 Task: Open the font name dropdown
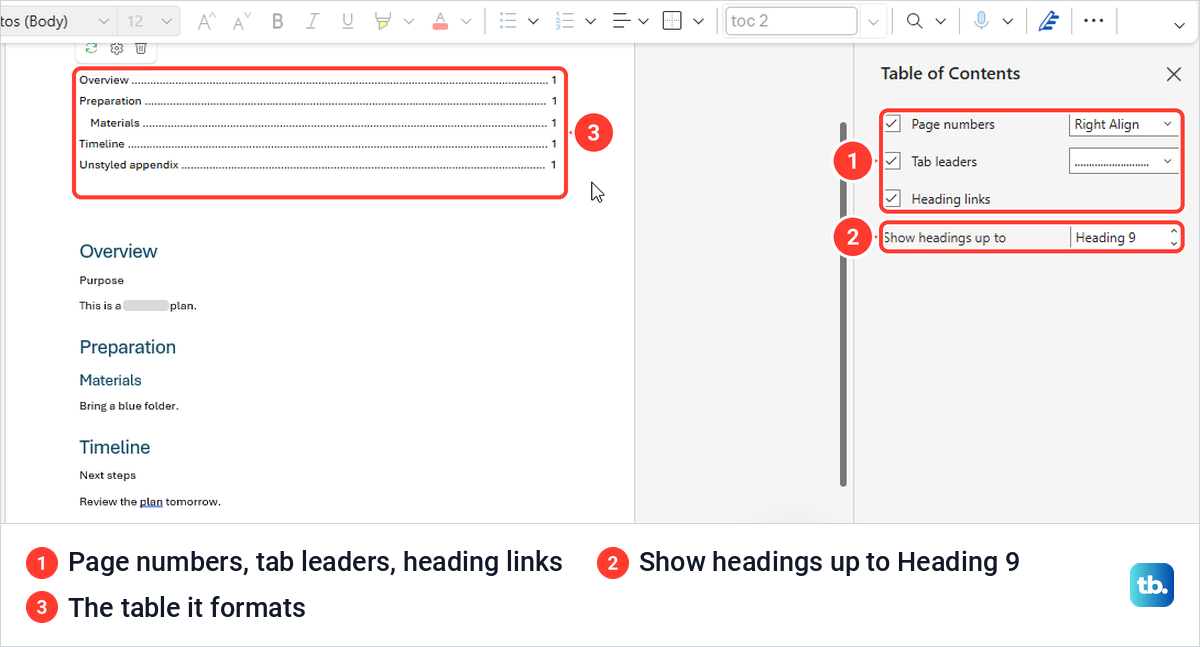pyautogui.click(x=104, y=21)
